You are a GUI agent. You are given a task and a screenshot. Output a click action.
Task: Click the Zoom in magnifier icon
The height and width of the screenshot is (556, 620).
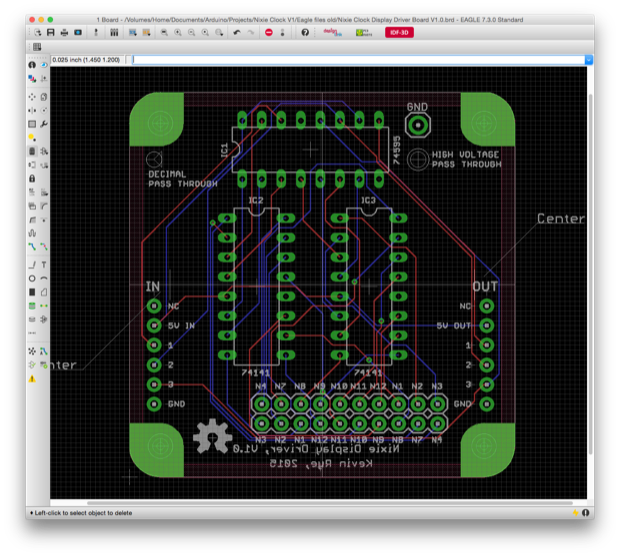point(178,32)
